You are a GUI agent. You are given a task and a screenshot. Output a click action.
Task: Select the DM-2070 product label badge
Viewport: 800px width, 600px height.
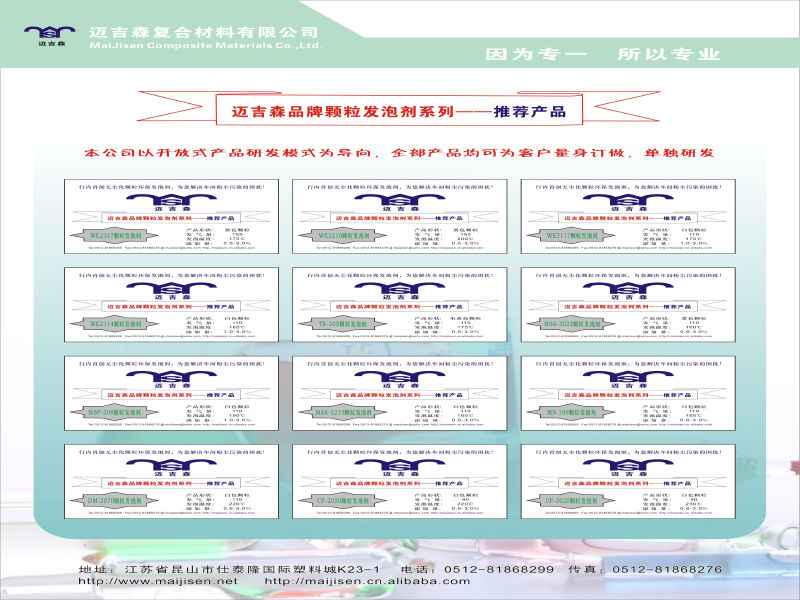point(114,501)
